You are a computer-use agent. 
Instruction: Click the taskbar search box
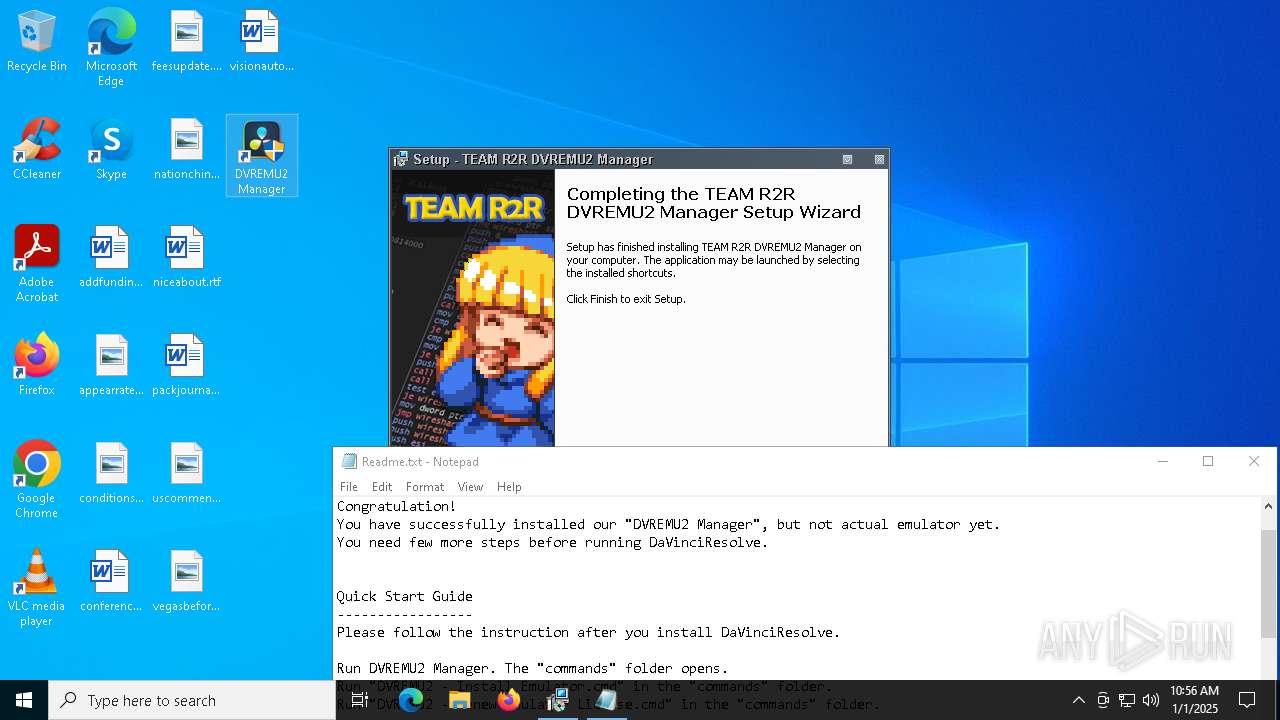(192, 700)
